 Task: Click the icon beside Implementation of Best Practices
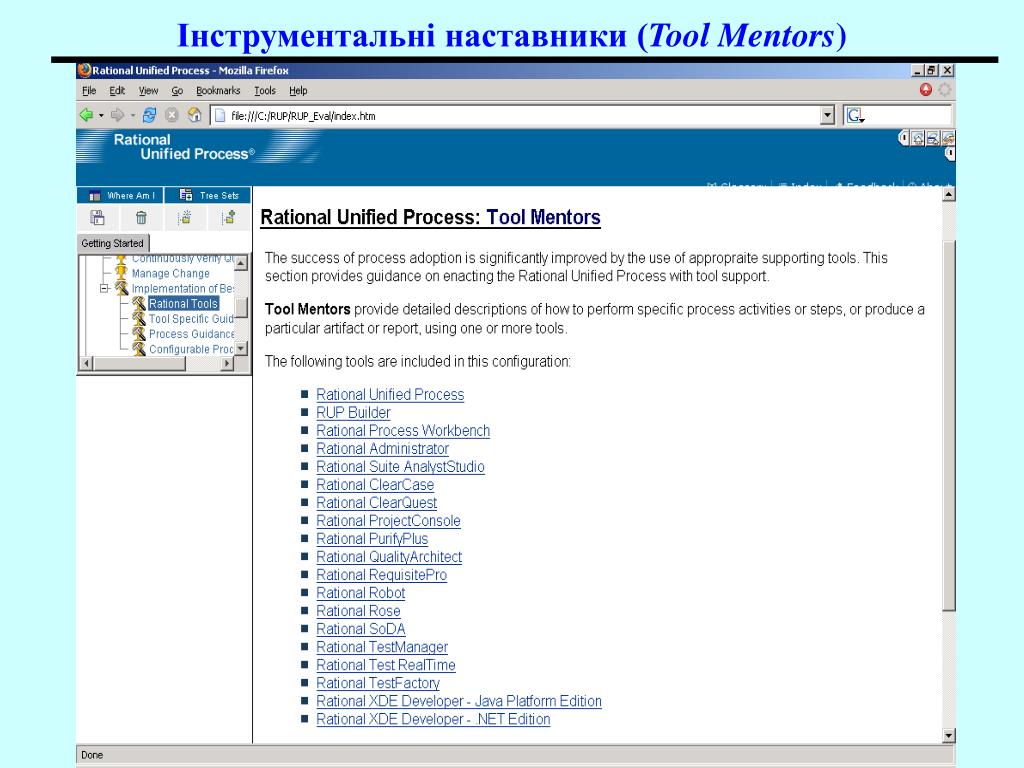click(121, 288)
